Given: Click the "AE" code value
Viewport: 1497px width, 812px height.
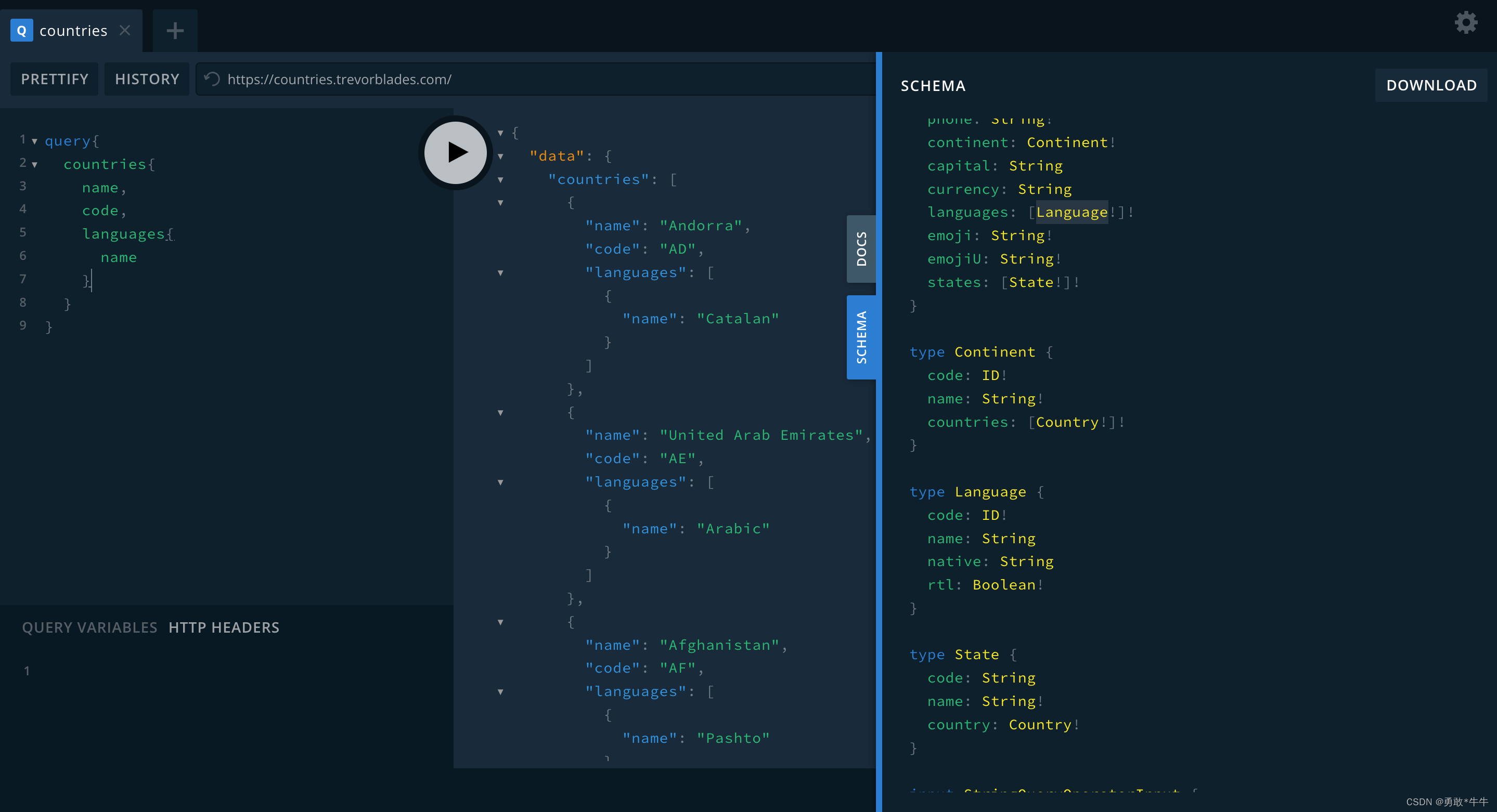Looking at the screenshot, I should point(678,459).
